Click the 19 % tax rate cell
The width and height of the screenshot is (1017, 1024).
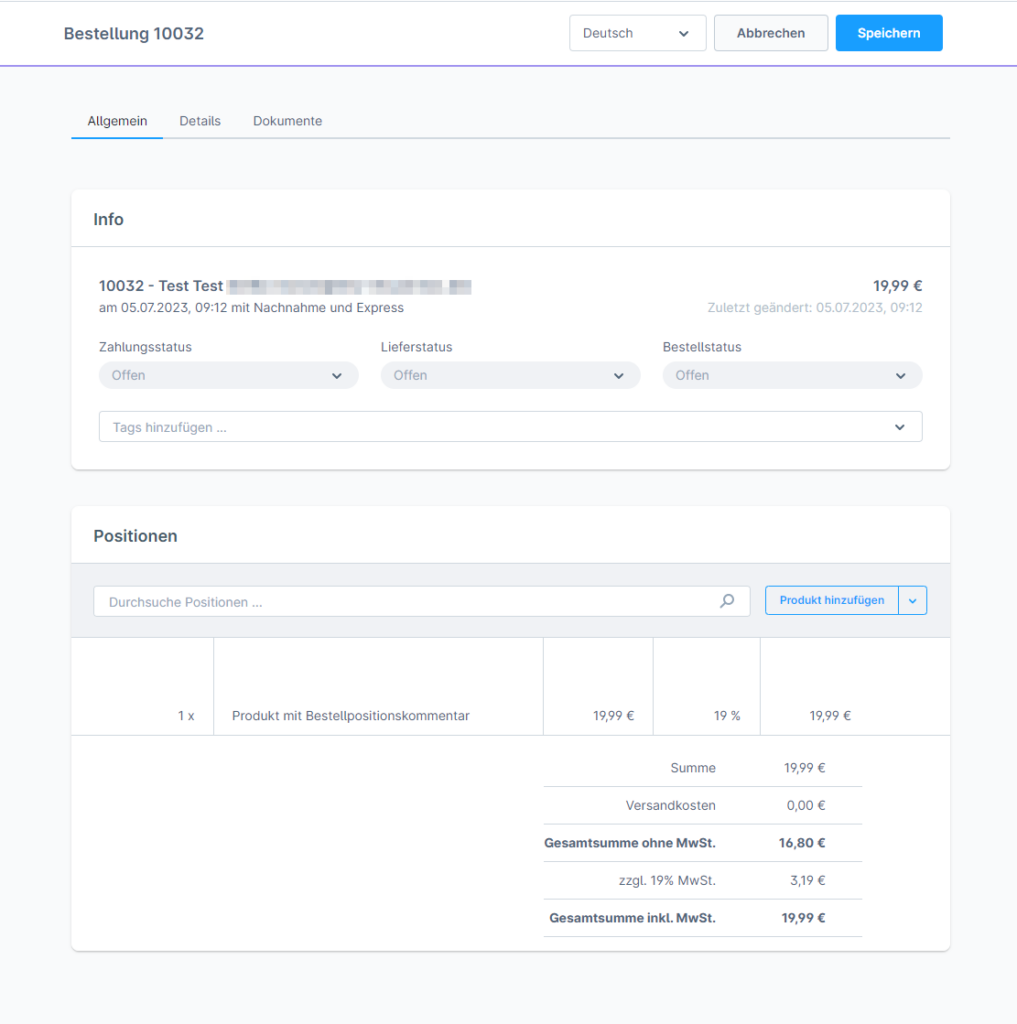click(727, 716)
